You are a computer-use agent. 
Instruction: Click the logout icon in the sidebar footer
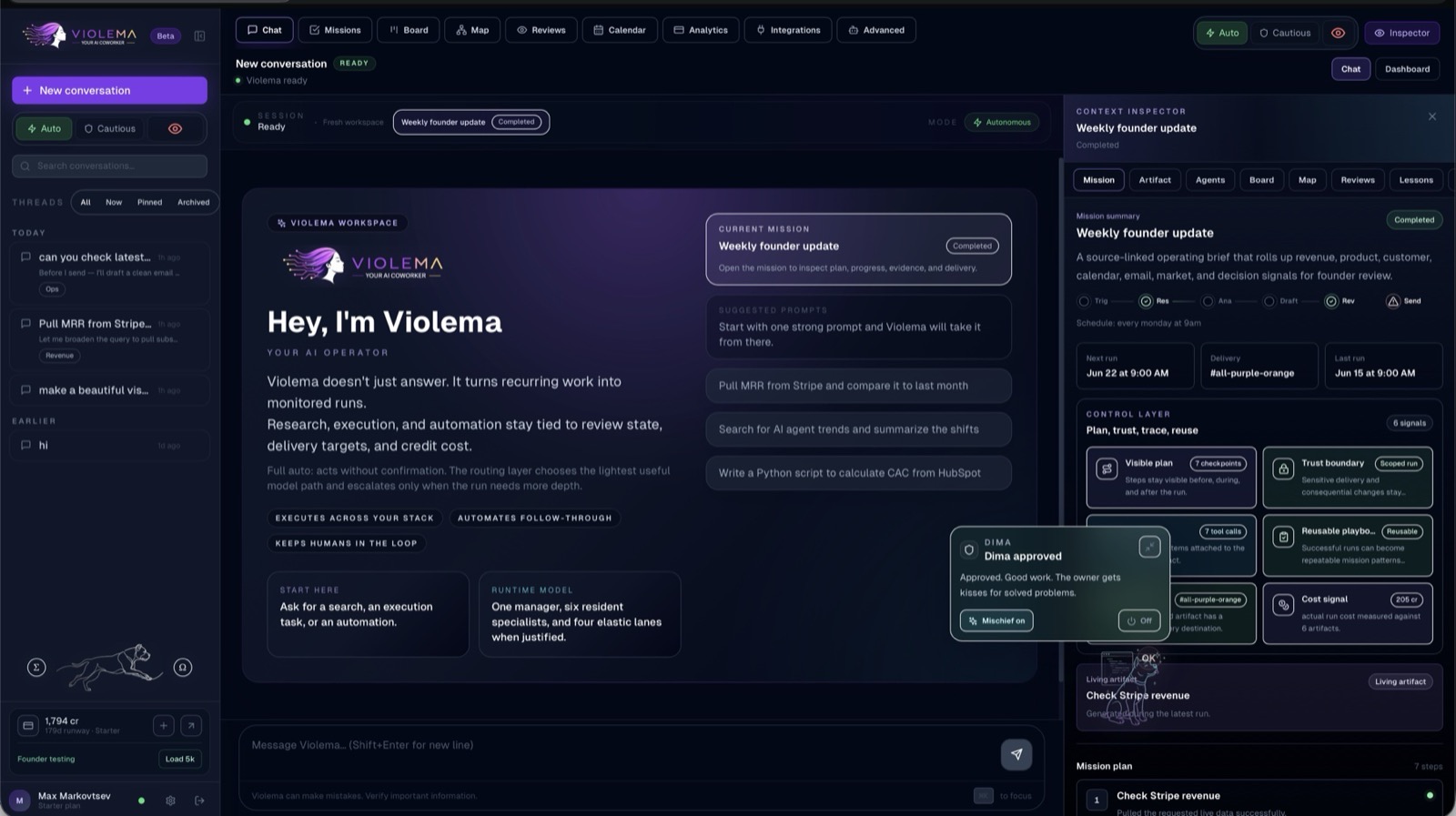199,801
